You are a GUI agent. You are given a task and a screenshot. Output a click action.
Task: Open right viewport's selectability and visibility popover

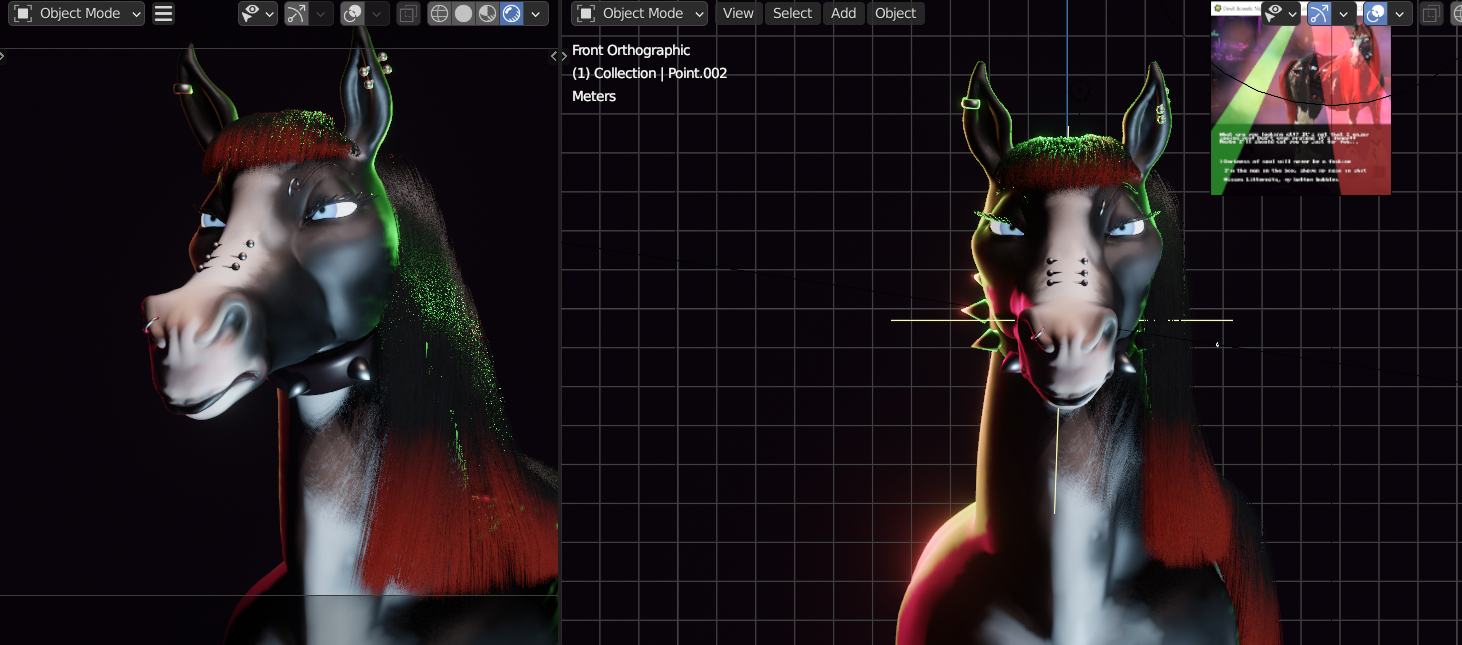[x=1281, y=13]
